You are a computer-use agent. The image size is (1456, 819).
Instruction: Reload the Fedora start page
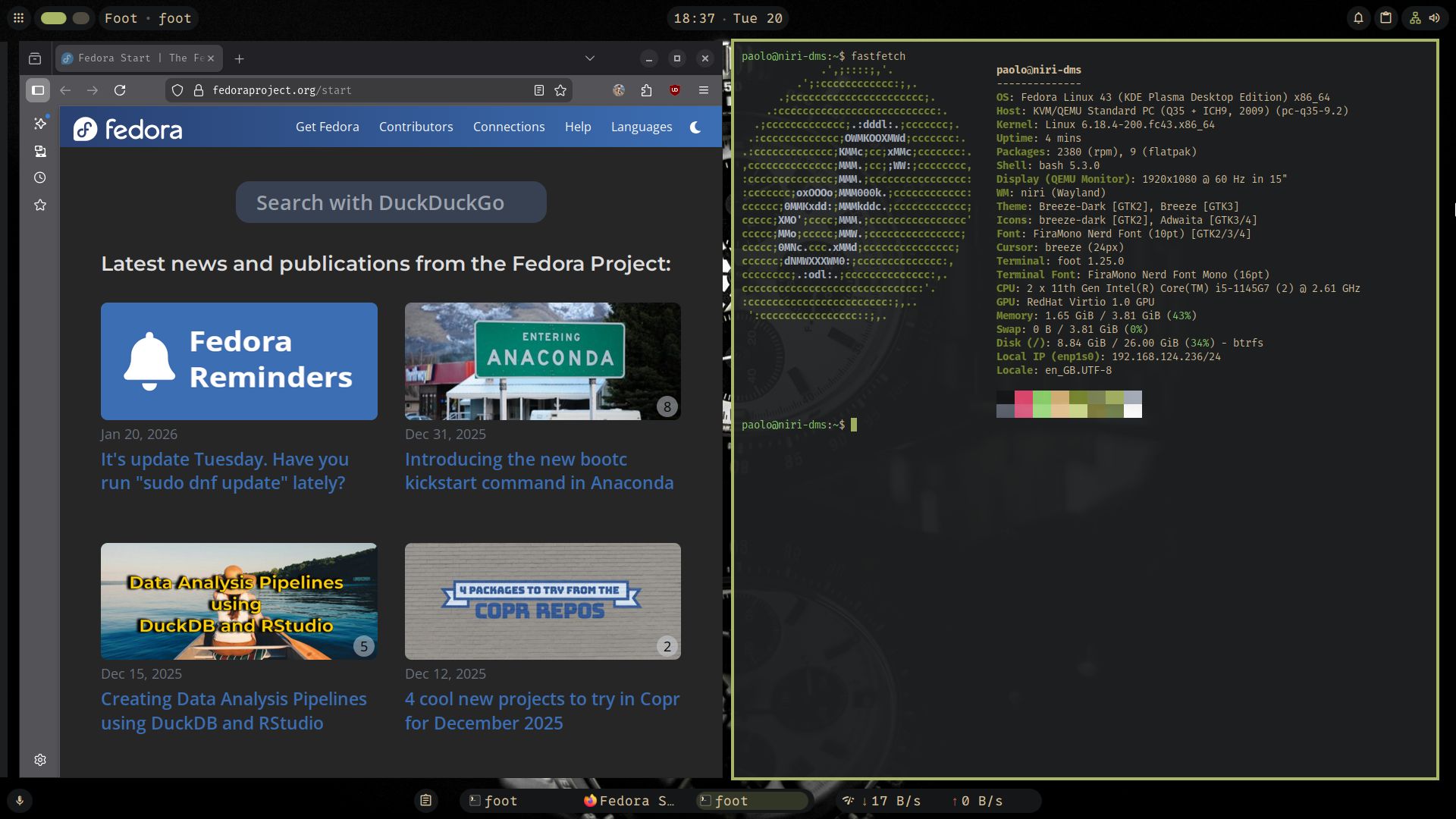point(120,90)
